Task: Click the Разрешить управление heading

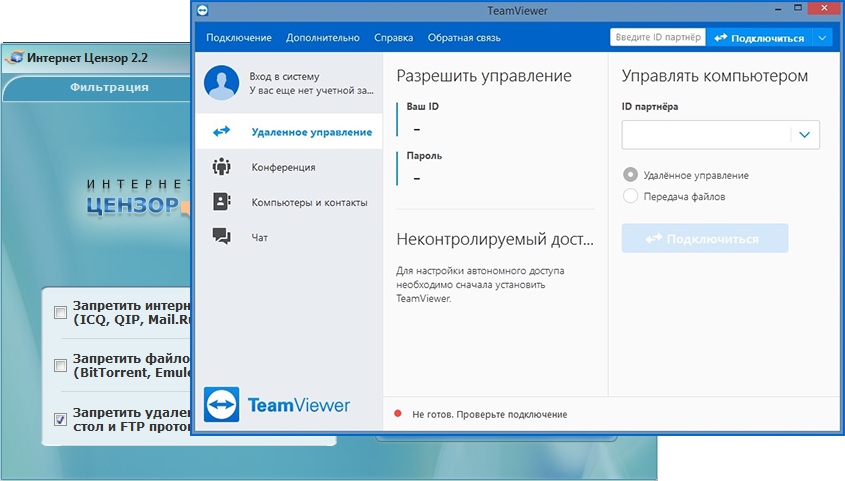Action: [483, 76]
